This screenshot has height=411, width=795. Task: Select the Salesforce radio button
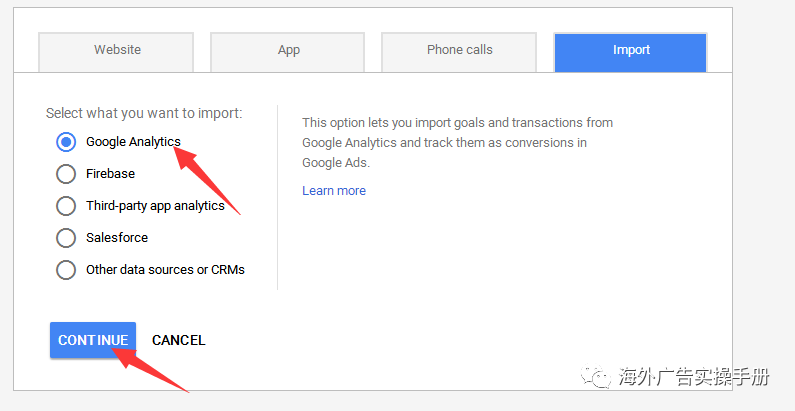click(66, 238)
